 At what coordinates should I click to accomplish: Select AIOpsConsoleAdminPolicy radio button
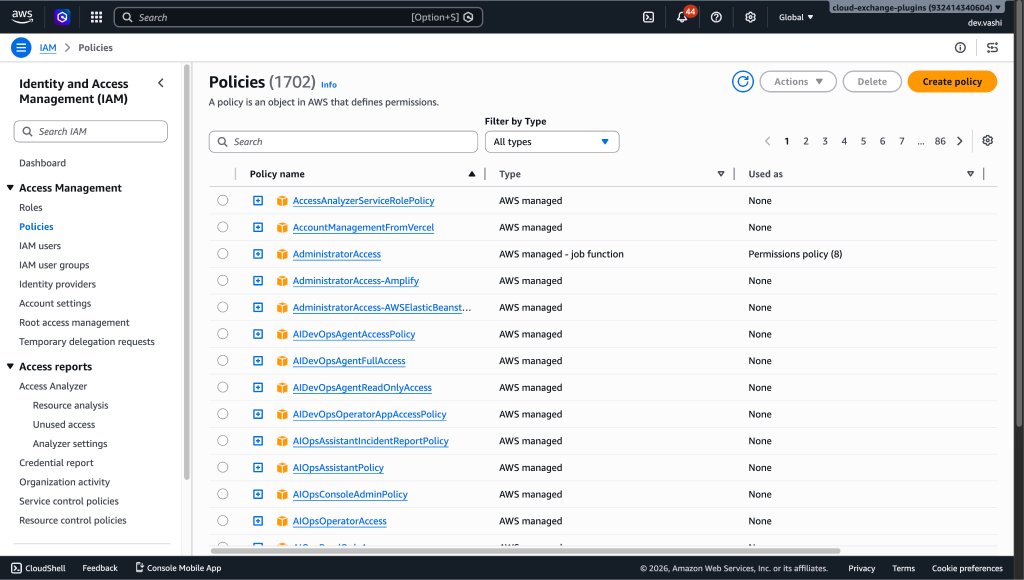point(223,494)
